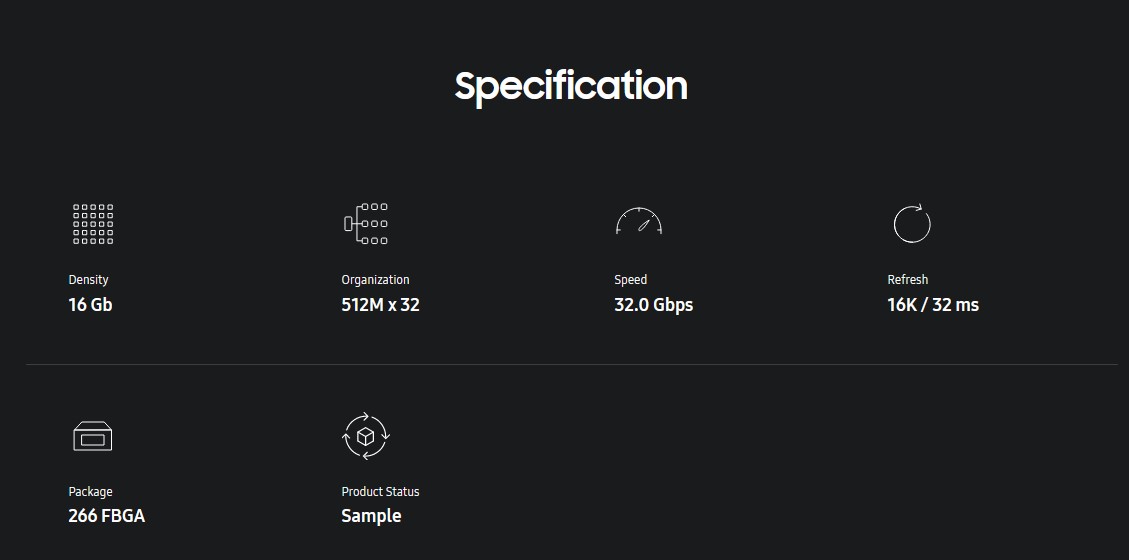1129x560 pixels.
Task: Click the Organization hierarchy icon
Action: coord(366,224)
